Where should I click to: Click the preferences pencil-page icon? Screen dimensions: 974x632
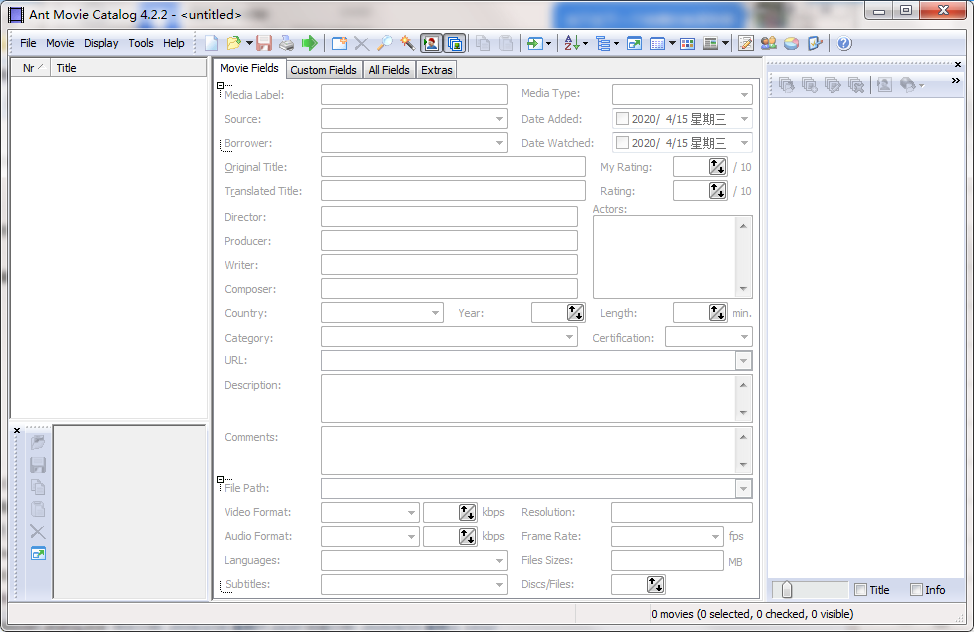[814, 44]
